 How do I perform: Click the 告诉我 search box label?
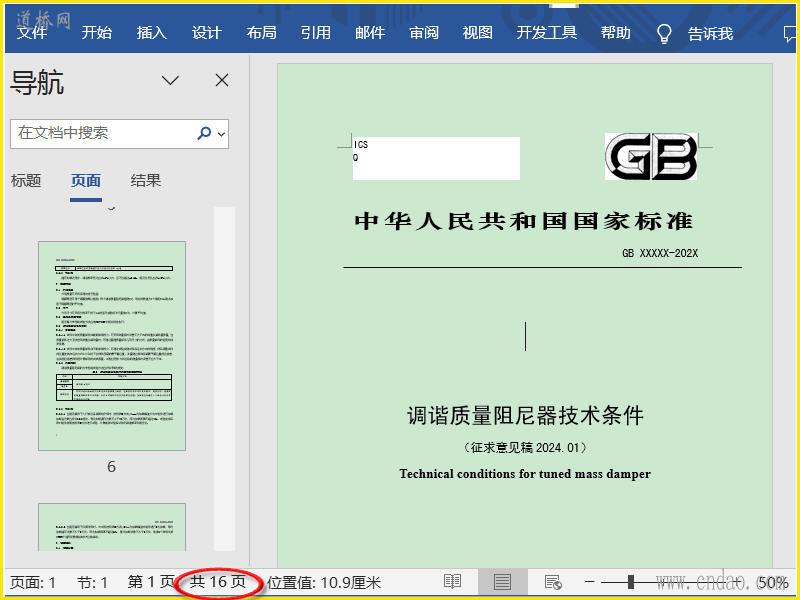[x=710, y=34]
